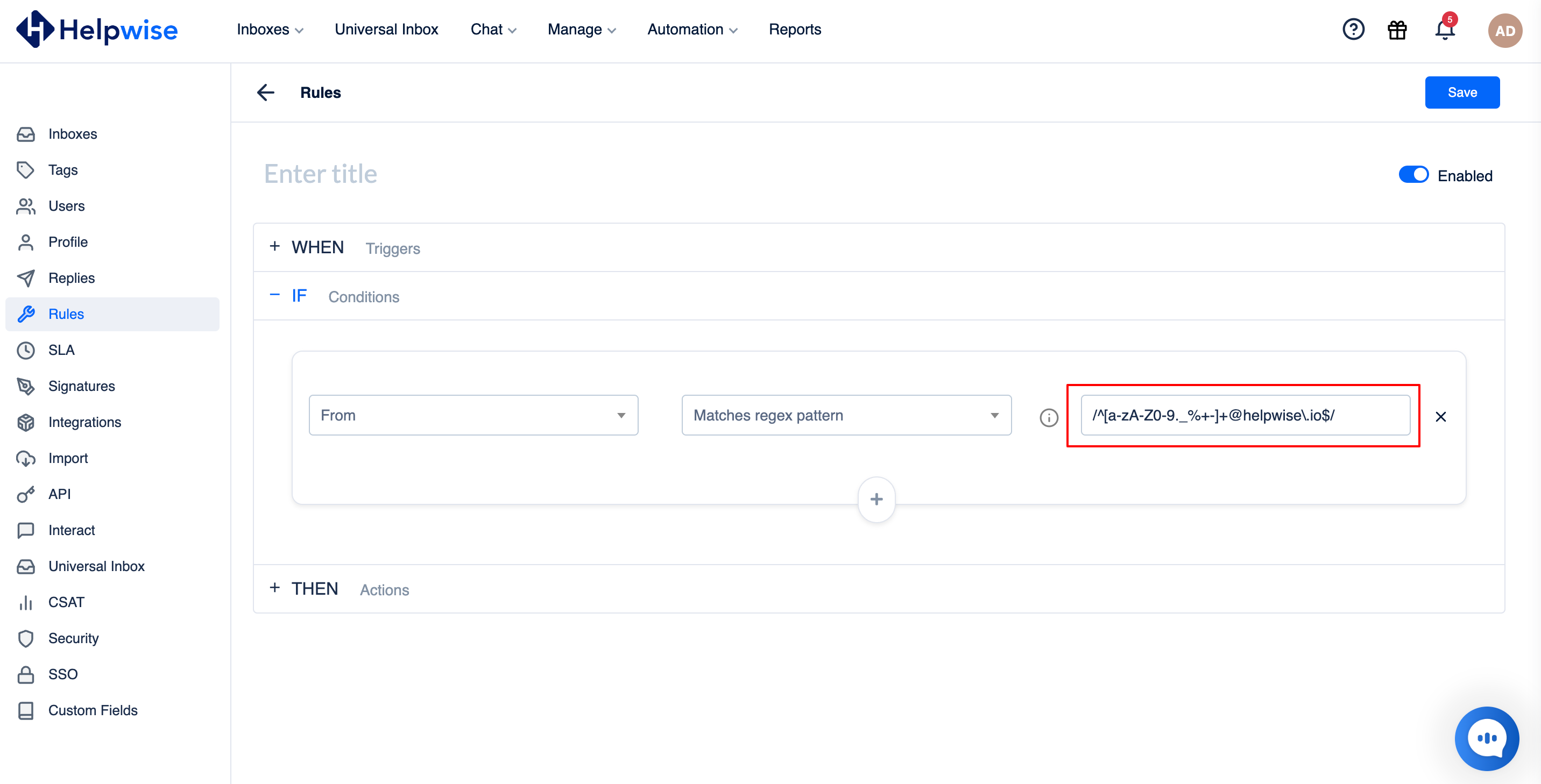
Task: Expand WHEN Triggers section
Action: tap(276, 248)
